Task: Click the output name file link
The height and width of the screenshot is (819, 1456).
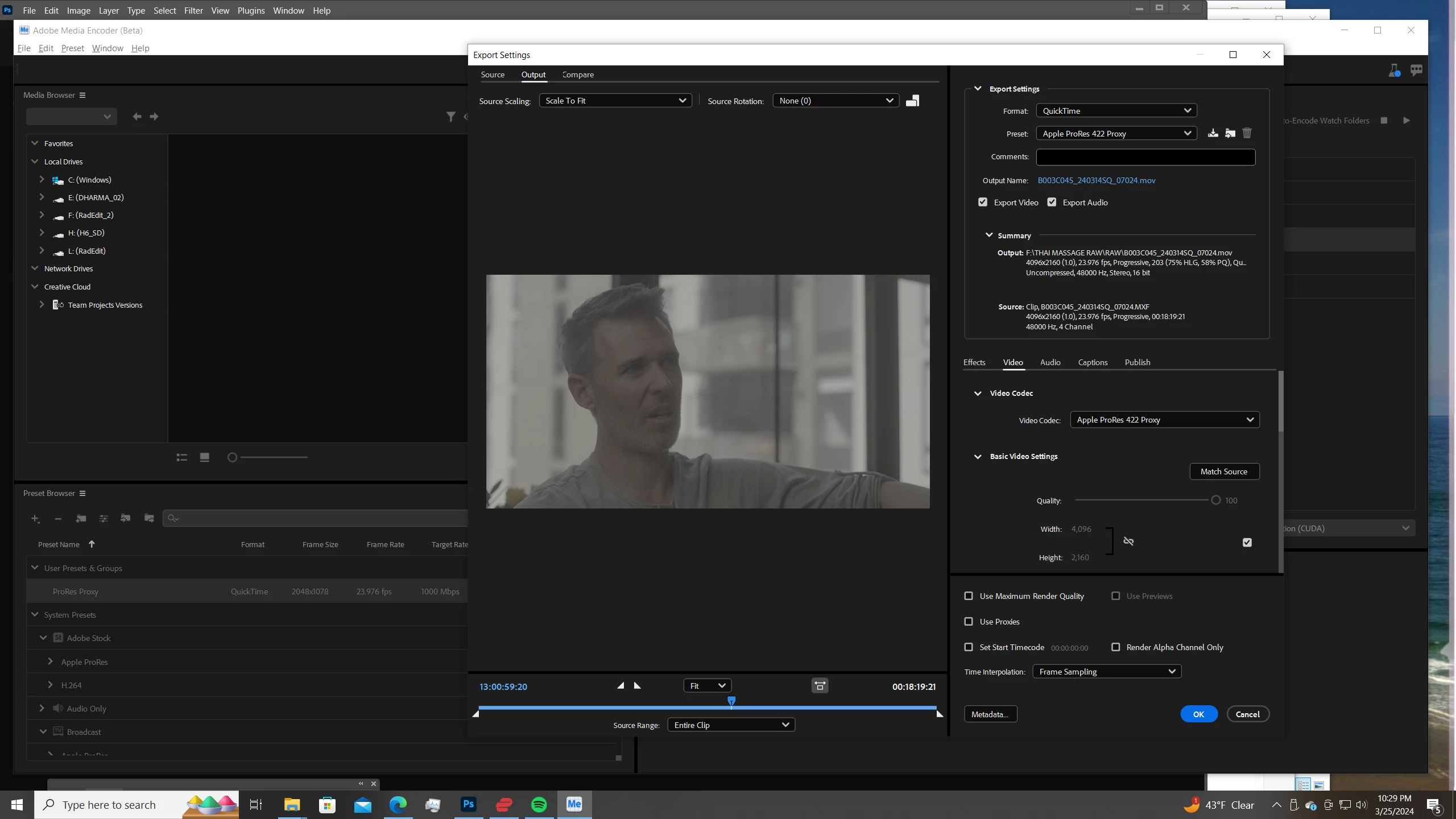Action: (1096, 180)
